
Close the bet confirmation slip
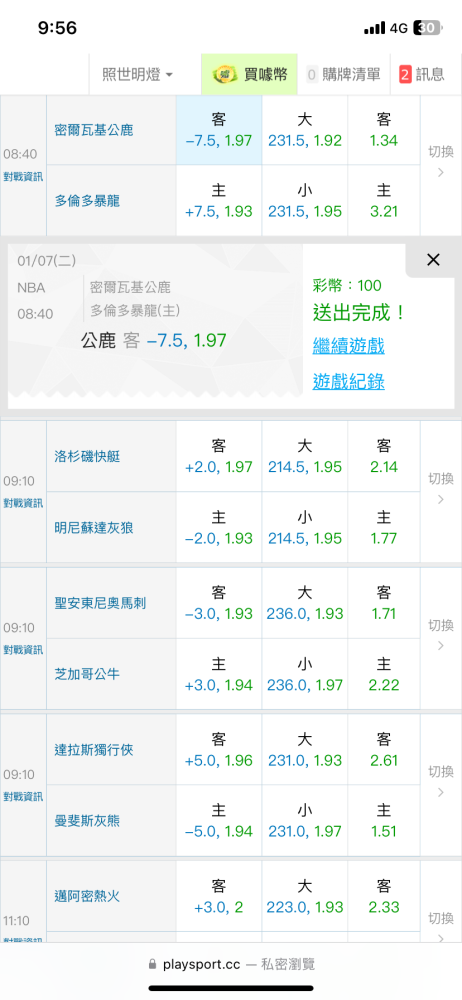[433, 260]
